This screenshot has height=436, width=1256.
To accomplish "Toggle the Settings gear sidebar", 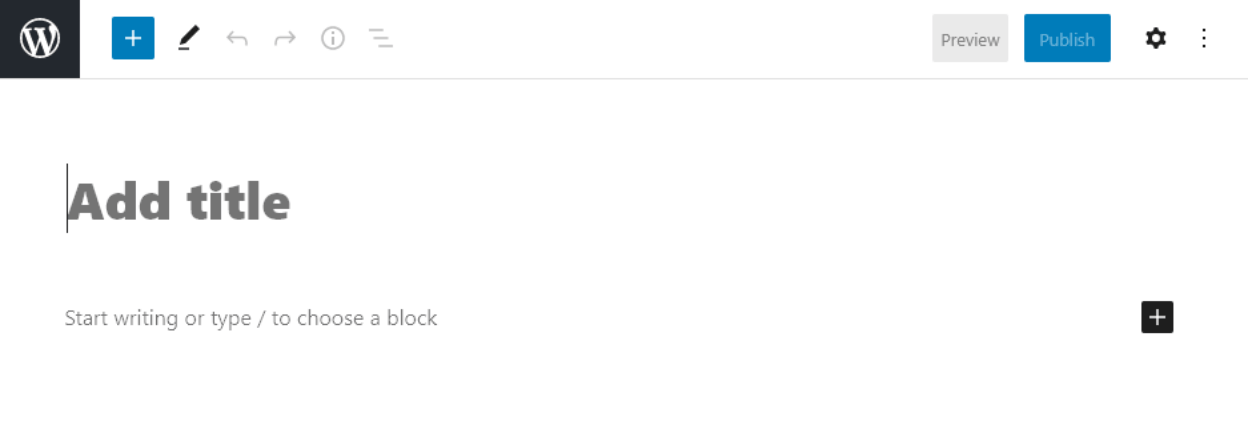I will [x=1156, y=39].
